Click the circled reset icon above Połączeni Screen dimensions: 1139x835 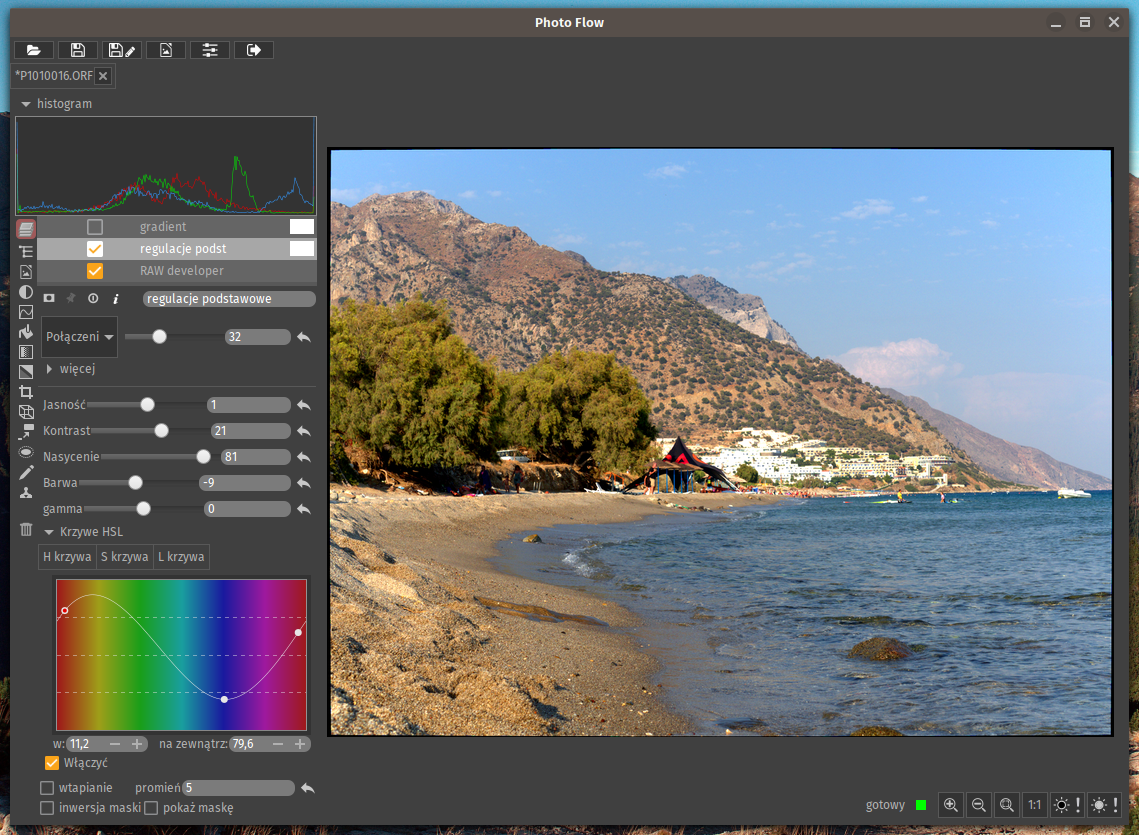[93, 298]
